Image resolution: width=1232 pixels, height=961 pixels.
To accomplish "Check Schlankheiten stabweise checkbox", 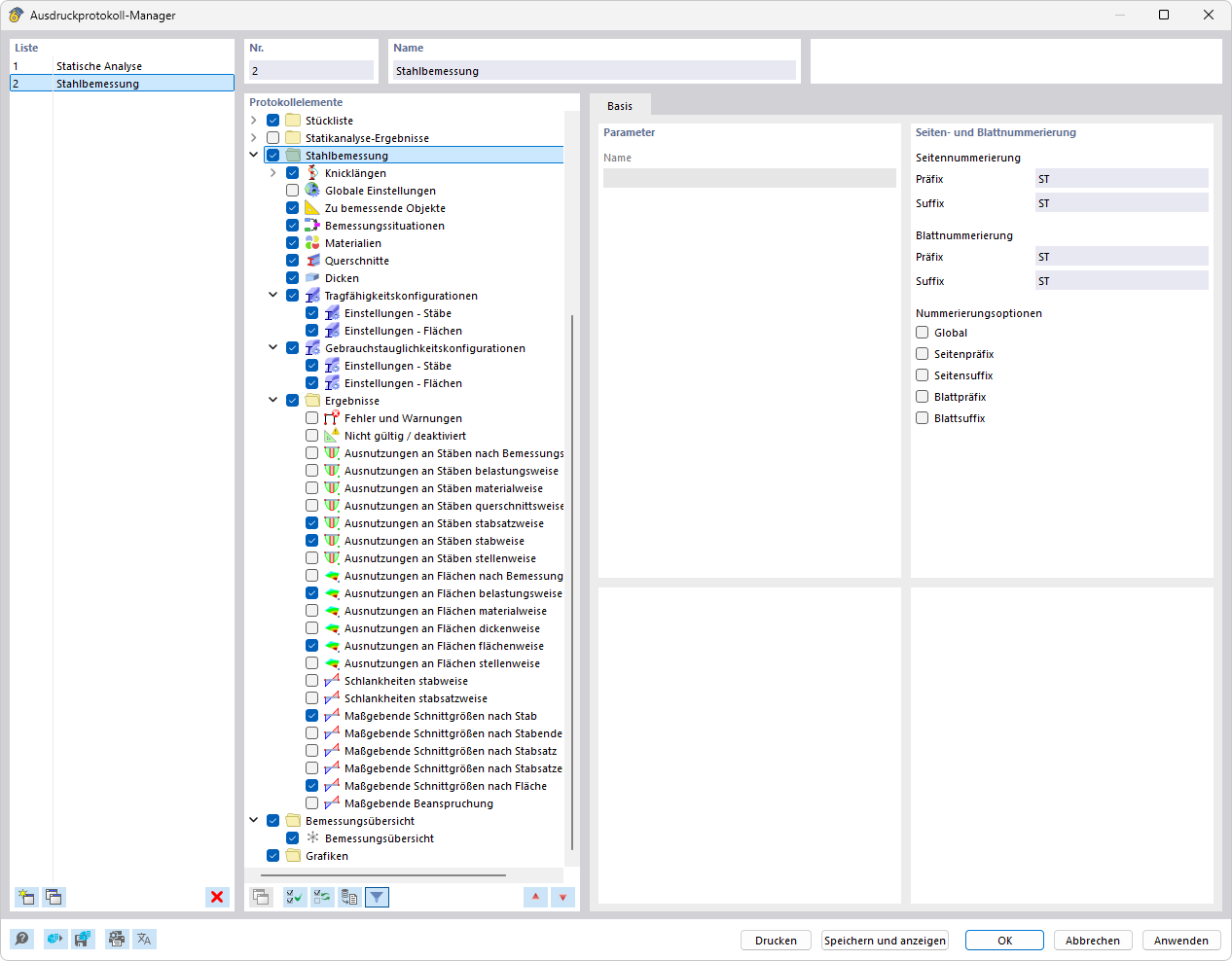I will (312, 681).
